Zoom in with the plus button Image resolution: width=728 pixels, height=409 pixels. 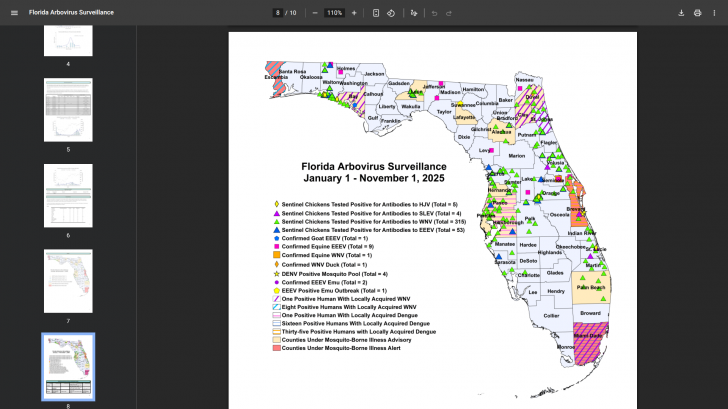[x=353, y=13]
